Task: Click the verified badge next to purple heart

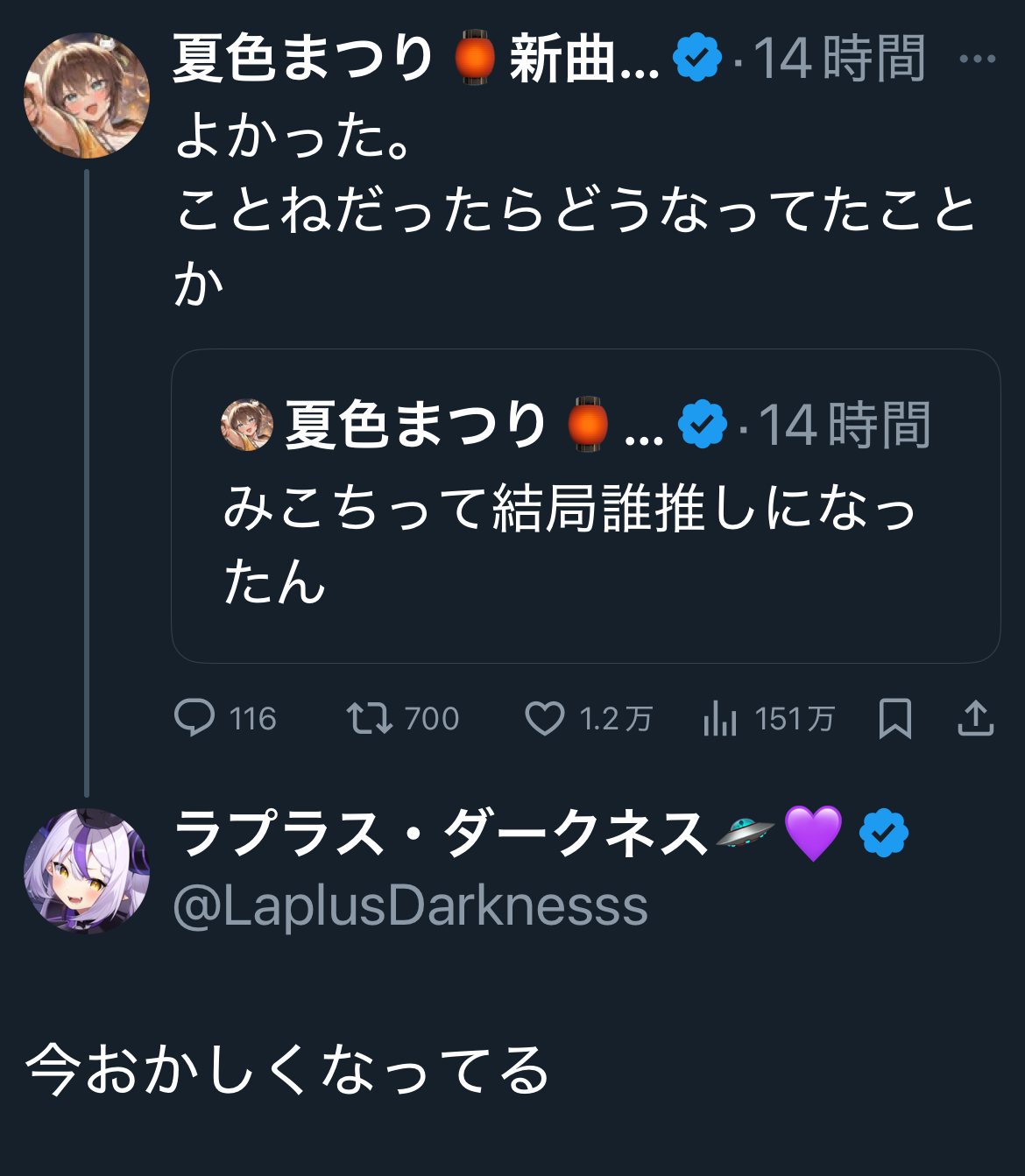Action: [884, 833]
